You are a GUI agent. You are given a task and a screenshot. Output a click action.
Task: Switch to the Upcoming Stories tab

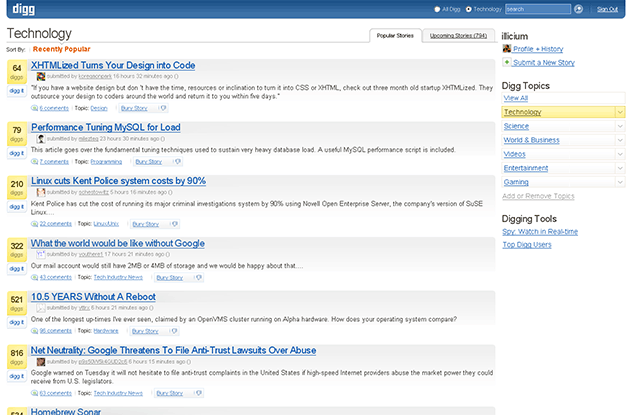click(x=458, y=35)
